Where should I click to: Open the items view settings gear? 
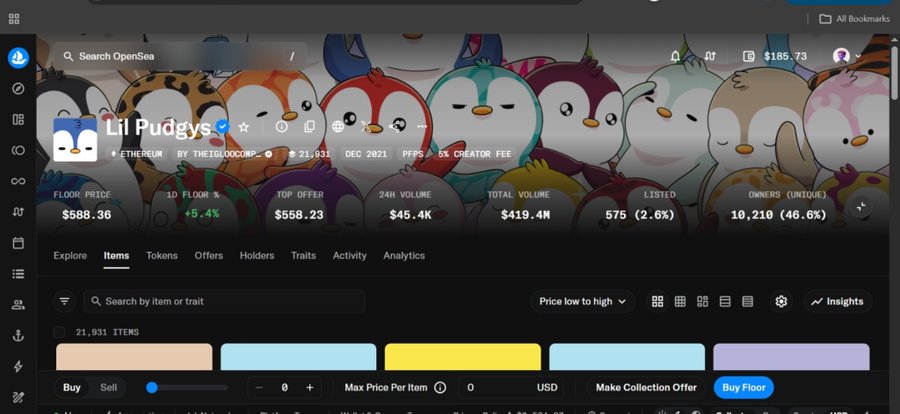pyautogui.click(x=781, y=301)
